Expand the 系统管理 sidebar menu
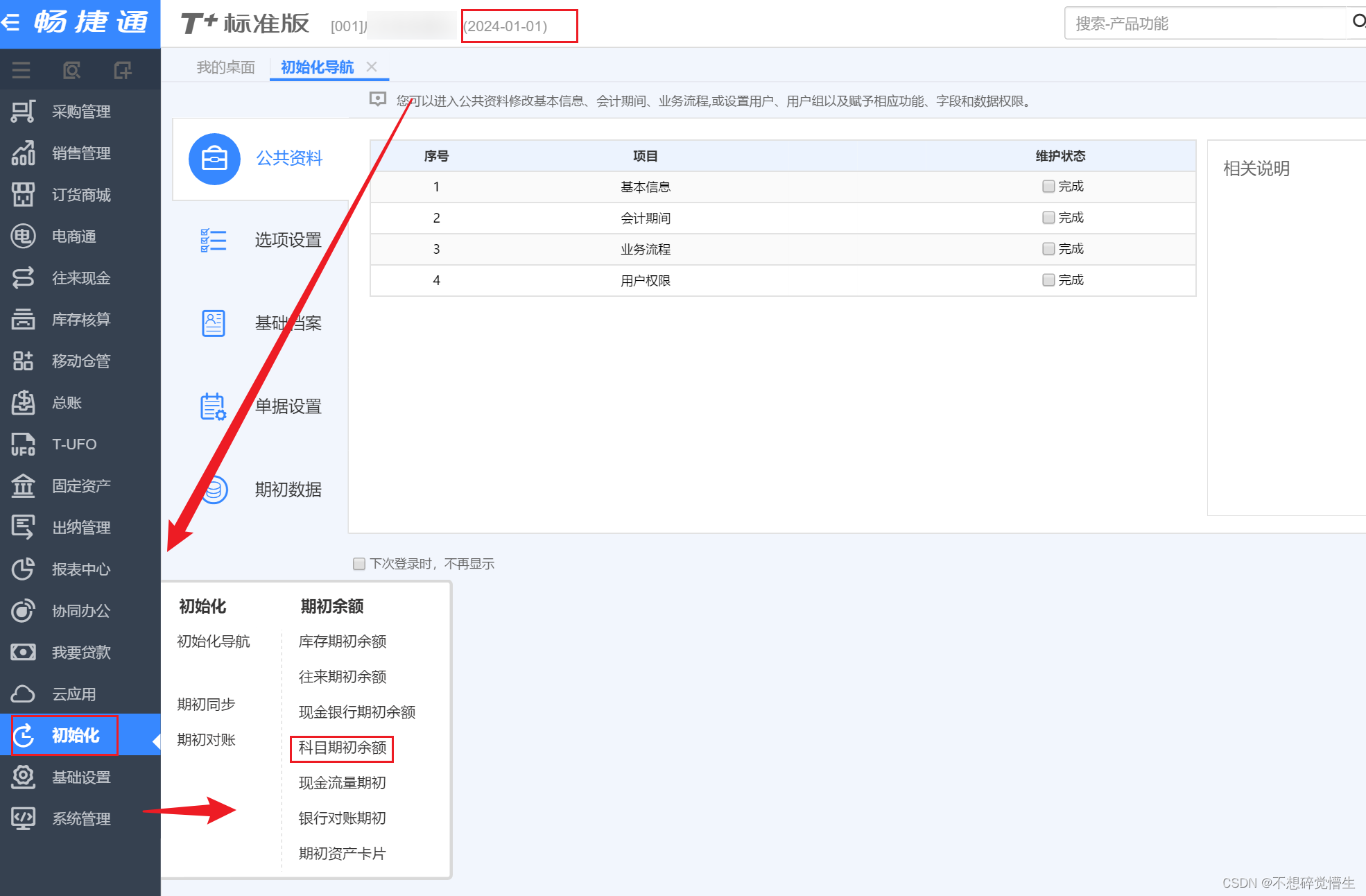The width and height of the screenshot is (1366, 896). pyautogui.click(x=80, y=819)
